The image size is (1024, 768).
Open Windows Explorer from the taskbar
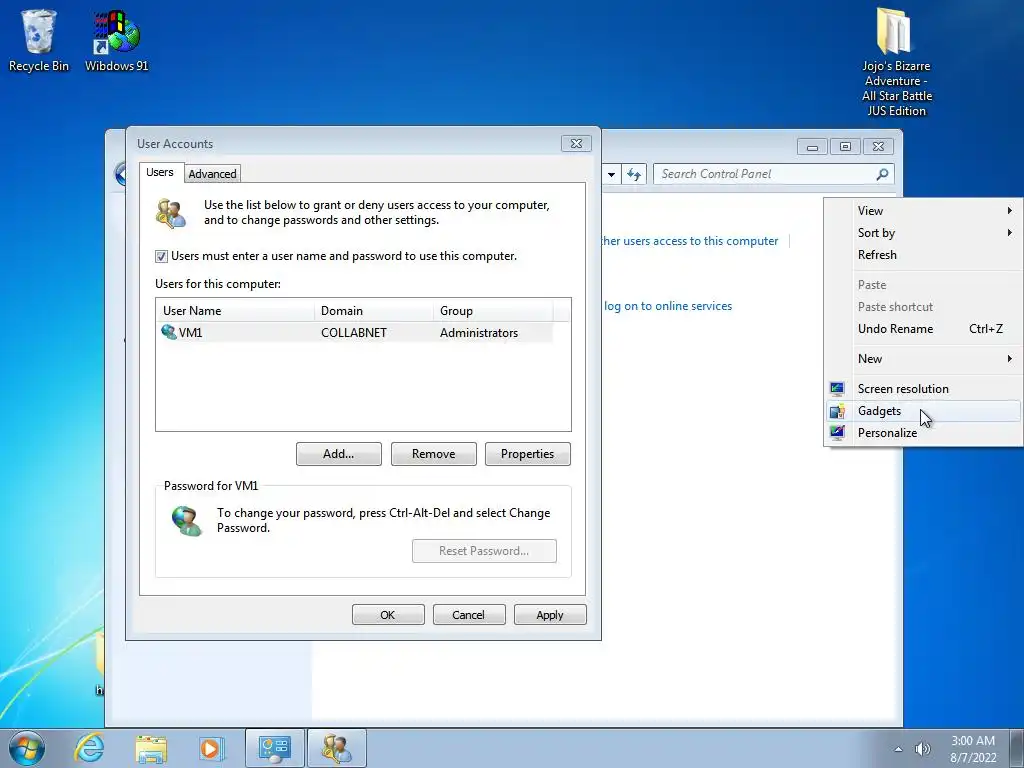(151, 748)
